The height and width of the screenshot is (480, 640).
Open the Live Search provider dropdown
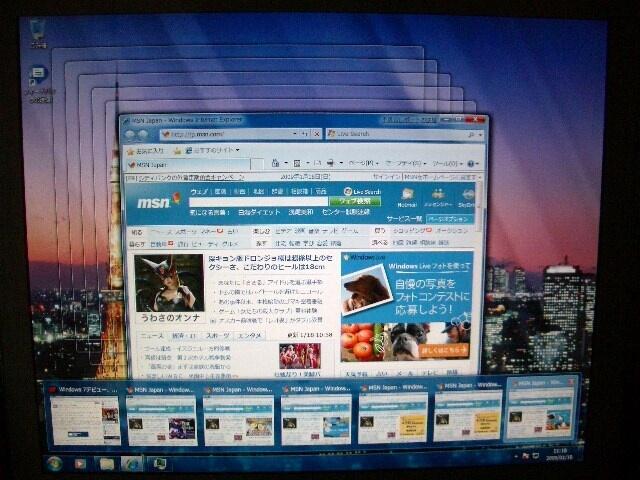click(x=480, y=134)
